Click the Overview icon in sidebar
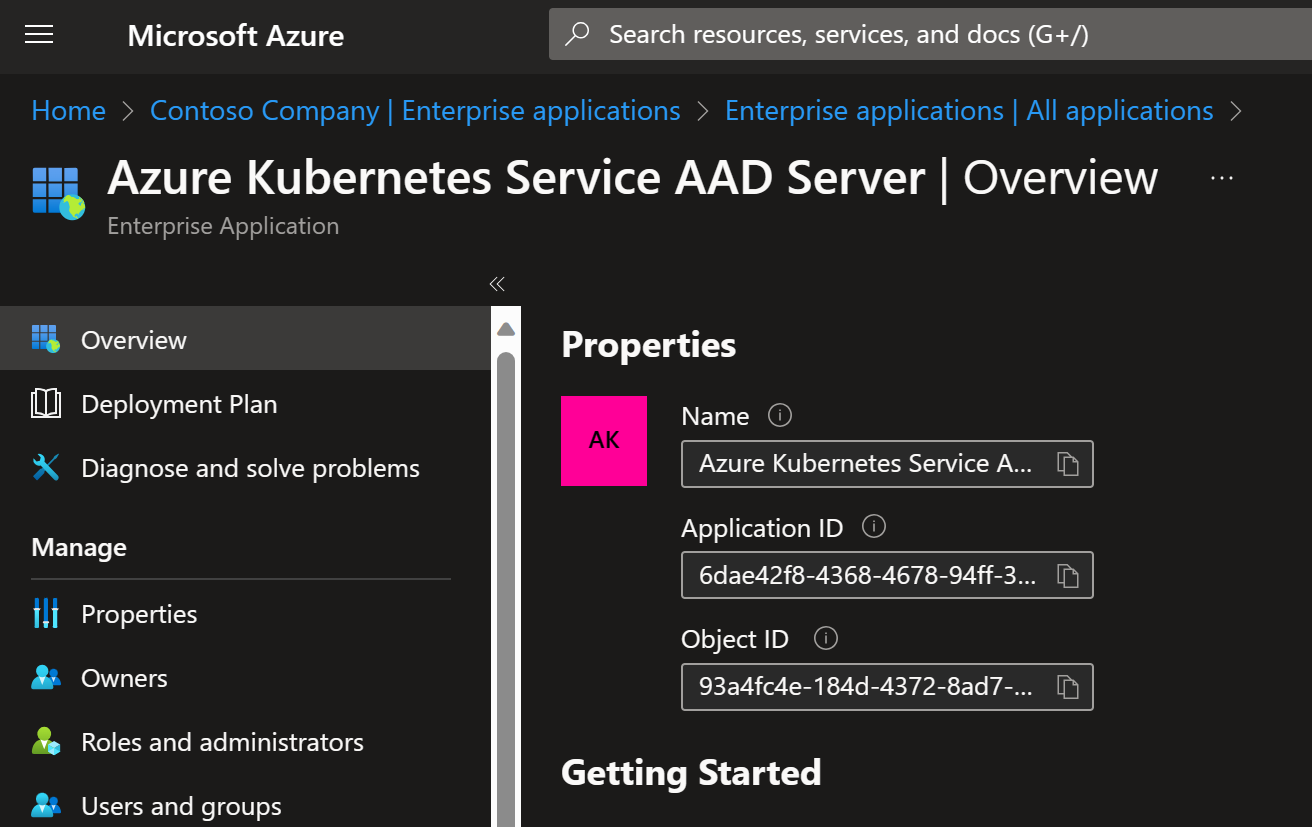The image size is (1312, 827). [46, 339]
